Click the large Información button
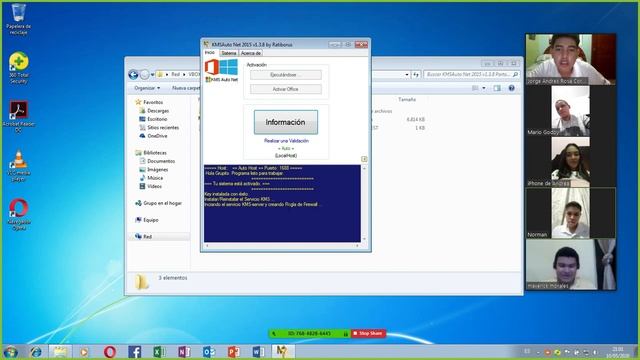640x360 pixels. coord(286,122)
